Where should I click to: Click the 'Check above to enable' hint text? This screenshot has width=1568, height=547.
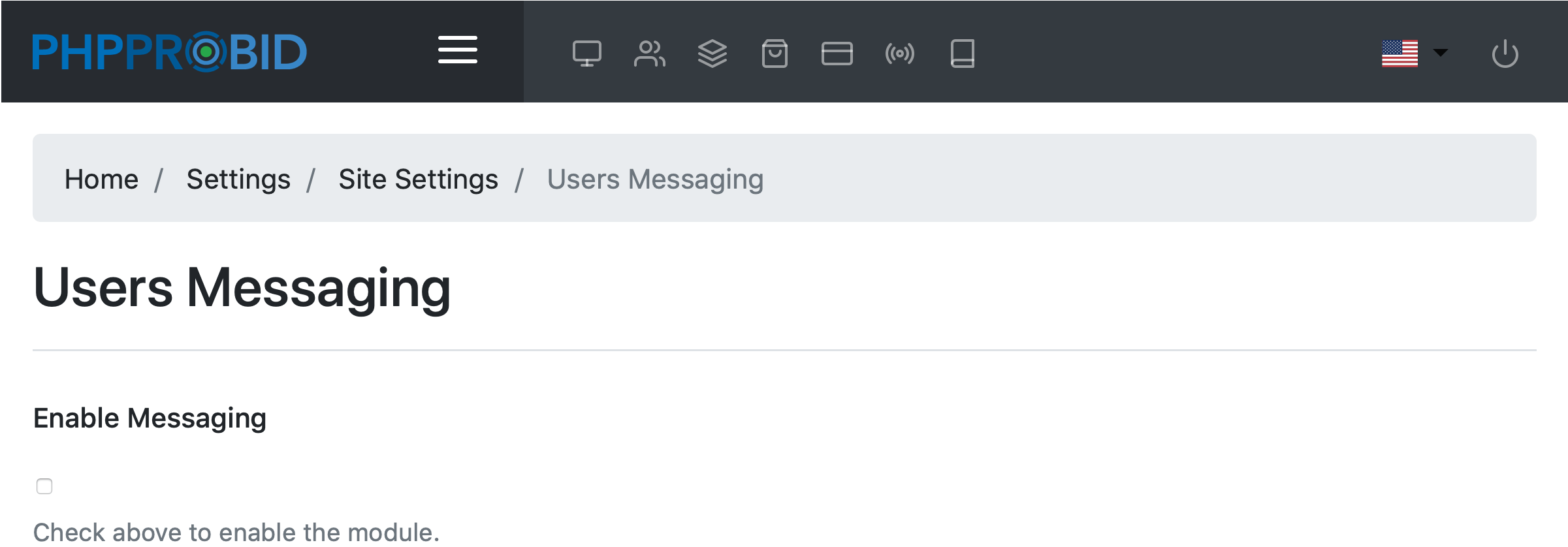236,532
